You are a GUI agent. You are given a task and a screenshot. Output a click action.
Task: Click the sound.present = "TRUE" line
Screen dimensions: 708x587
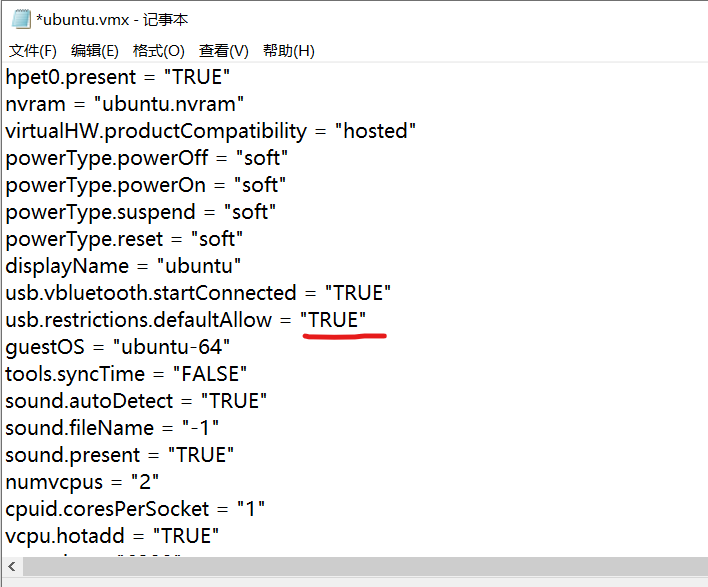(x=120, y=455)
